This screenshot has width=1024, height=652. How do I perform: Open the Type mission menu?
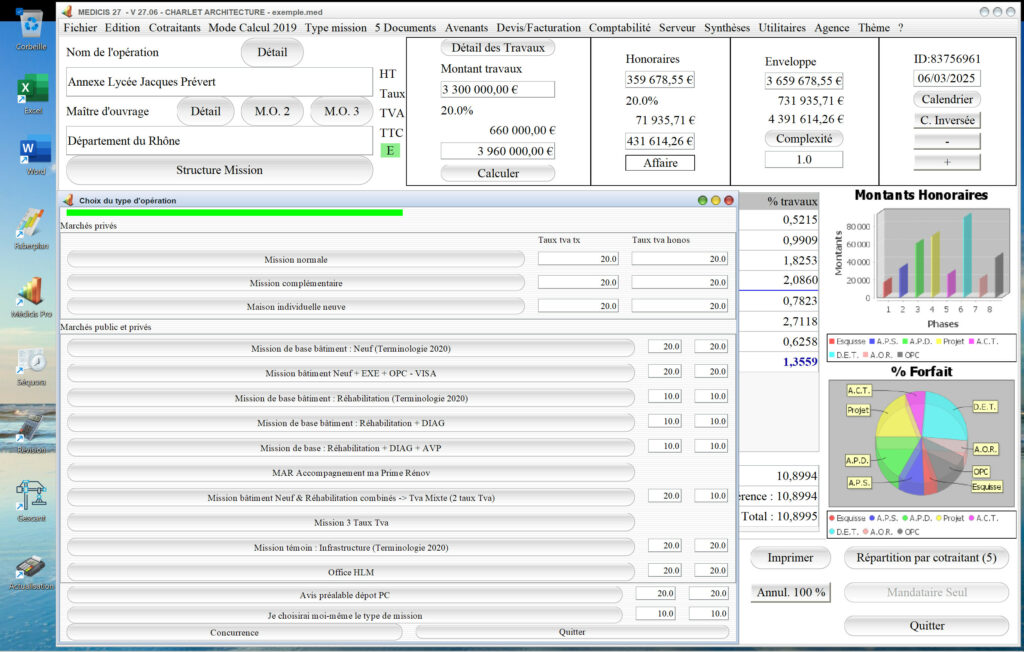pos(336,27)
